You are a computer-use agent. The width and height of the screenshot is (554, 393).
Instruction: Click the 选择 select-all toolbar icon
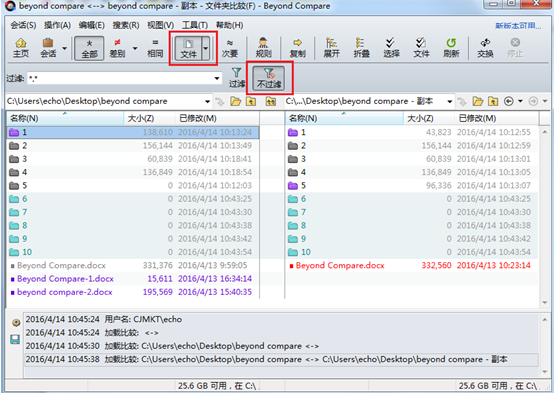pos(391,48)
